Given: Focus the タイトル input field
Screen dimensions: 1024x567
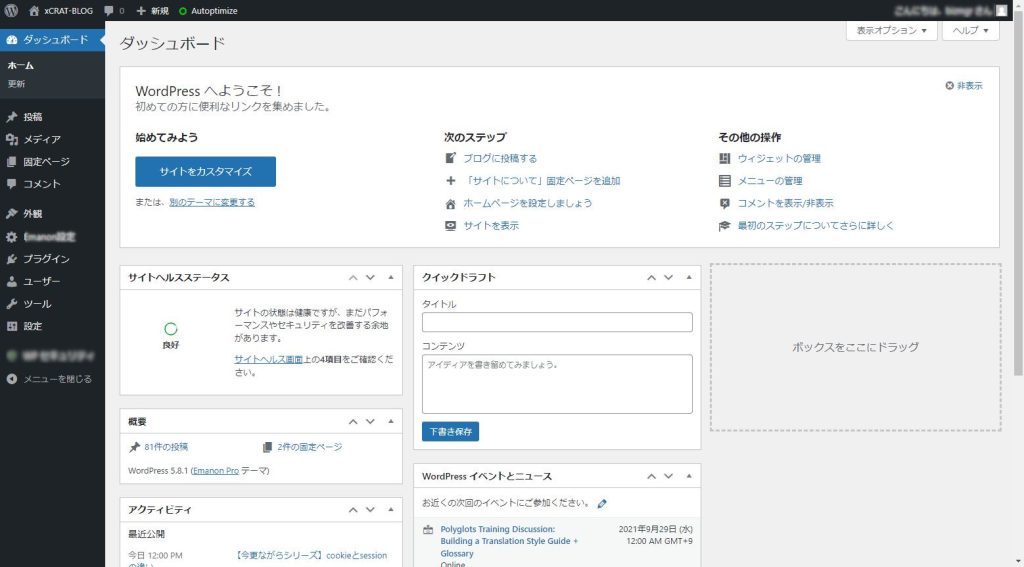Looking at the screenshot, I should [x=557, y=322].
